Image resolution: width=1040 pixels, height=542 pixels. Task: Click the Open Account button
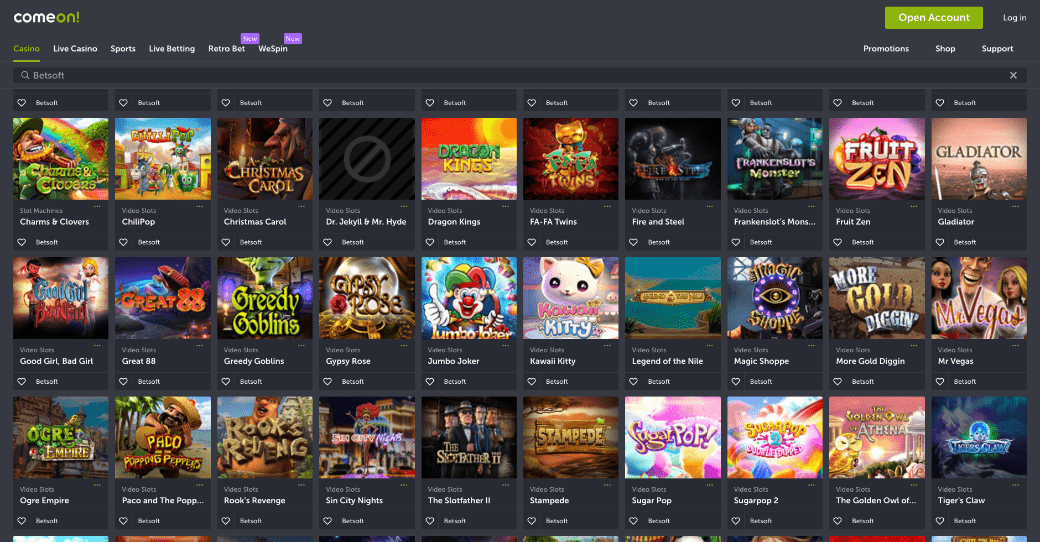point(933,17)
